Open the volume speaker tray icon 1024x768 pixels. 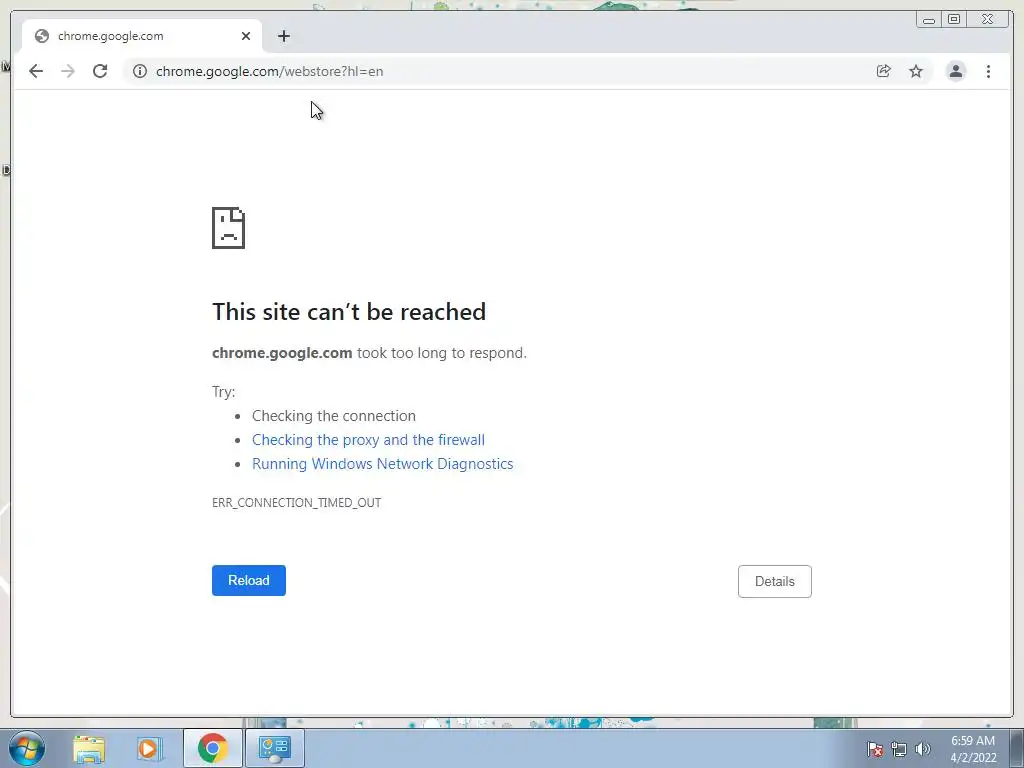tap(922, 749)
